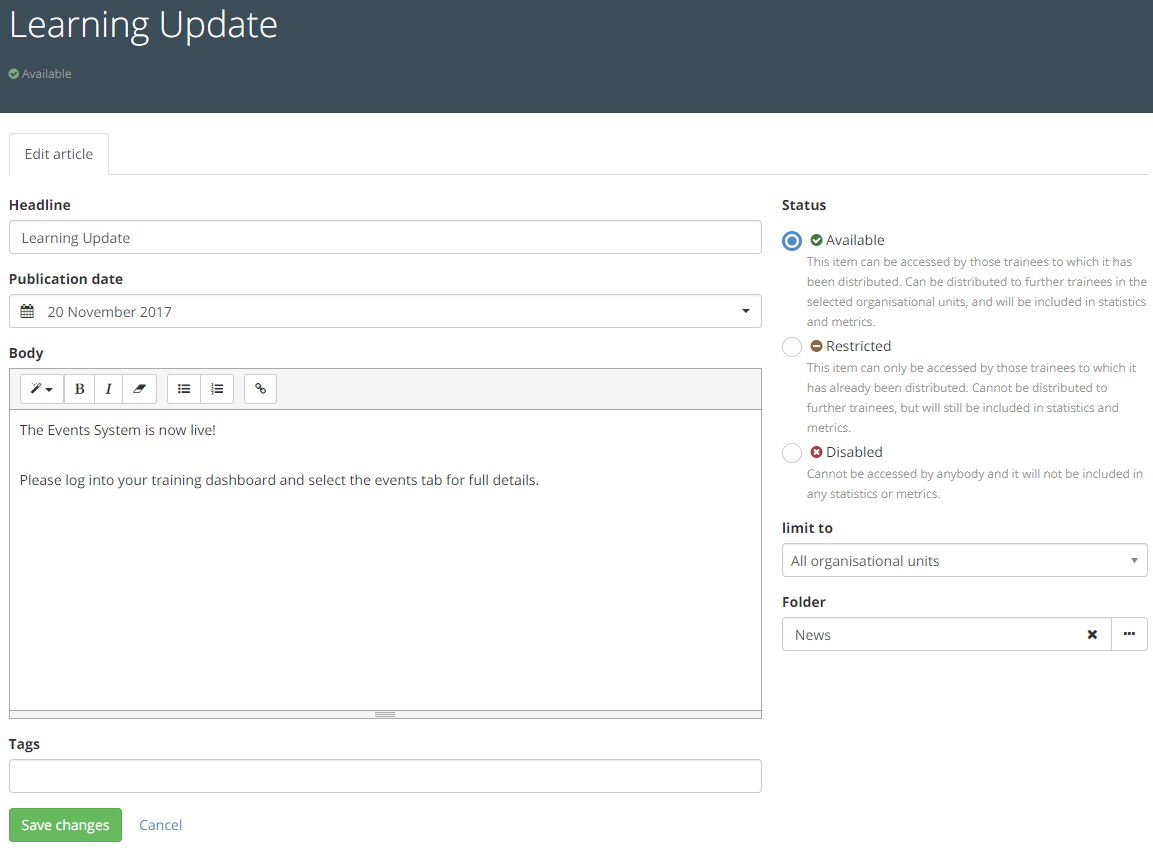The height and width of the screenshot is (852, 1153).
Task: Select the Restricted status option
Action: coord(792,347)
